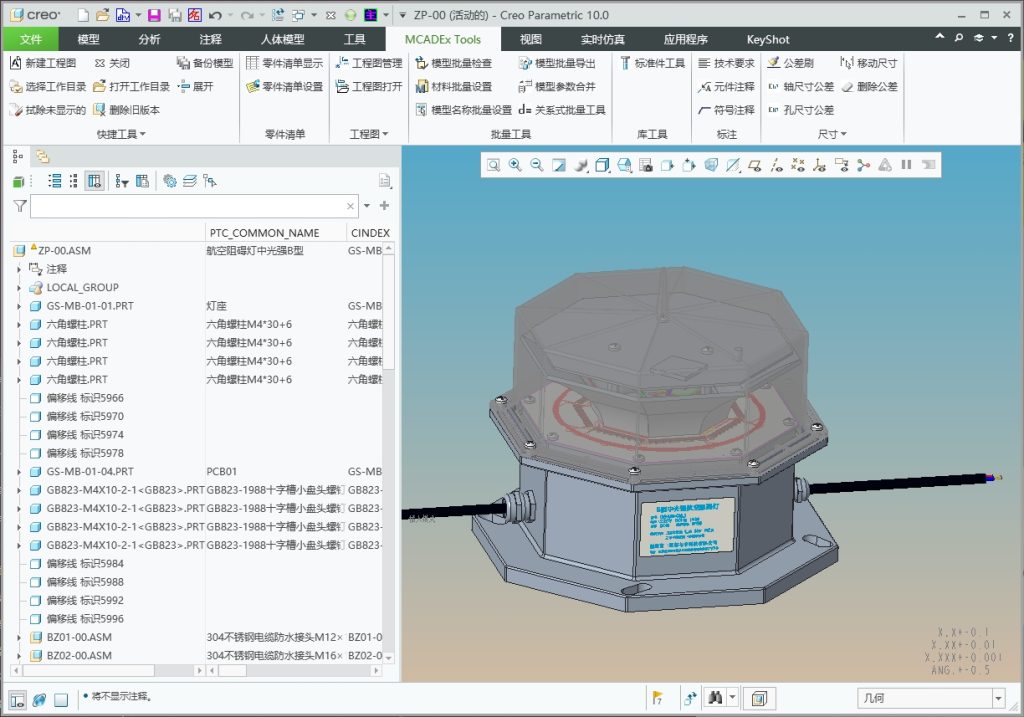The width and height of the screenshot is (1024, 717).
Task: Click the New file icon in title toolbar
Action: (x=82, y=16)
